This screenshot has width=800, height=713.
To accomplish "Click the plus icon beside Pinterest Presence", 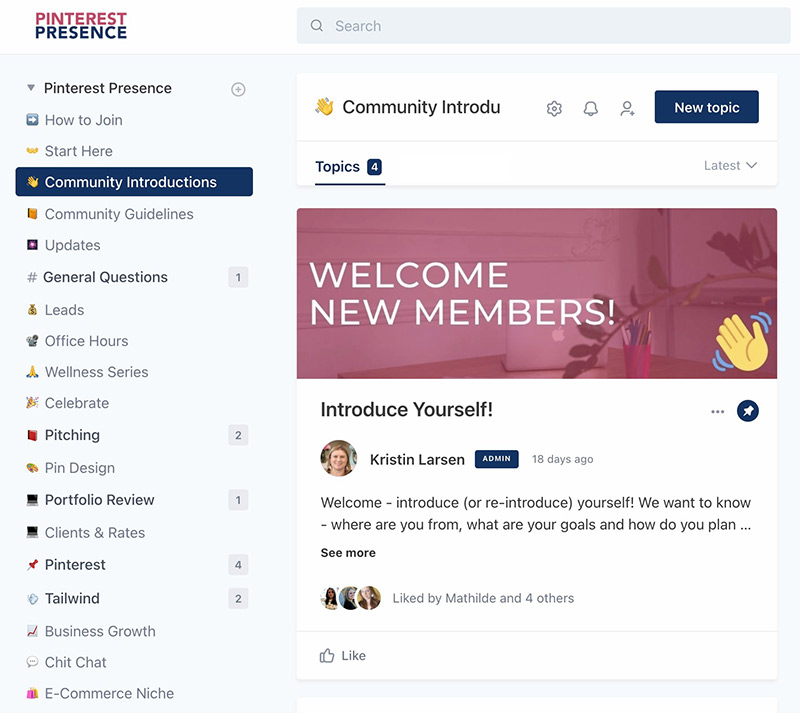I will [x=238, y=89].
